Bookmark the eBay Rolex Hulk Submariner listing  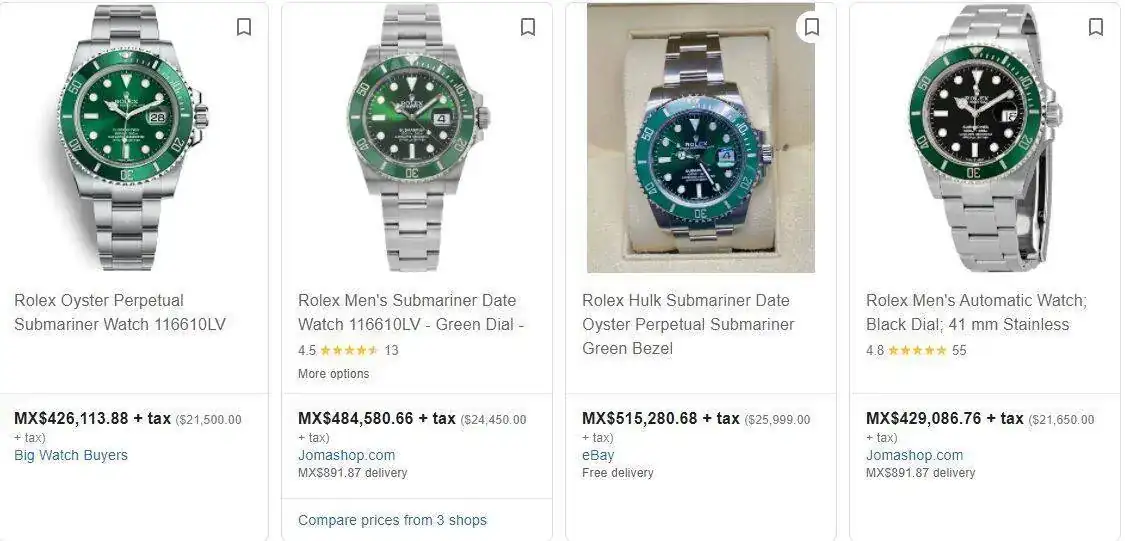[812, 27]
